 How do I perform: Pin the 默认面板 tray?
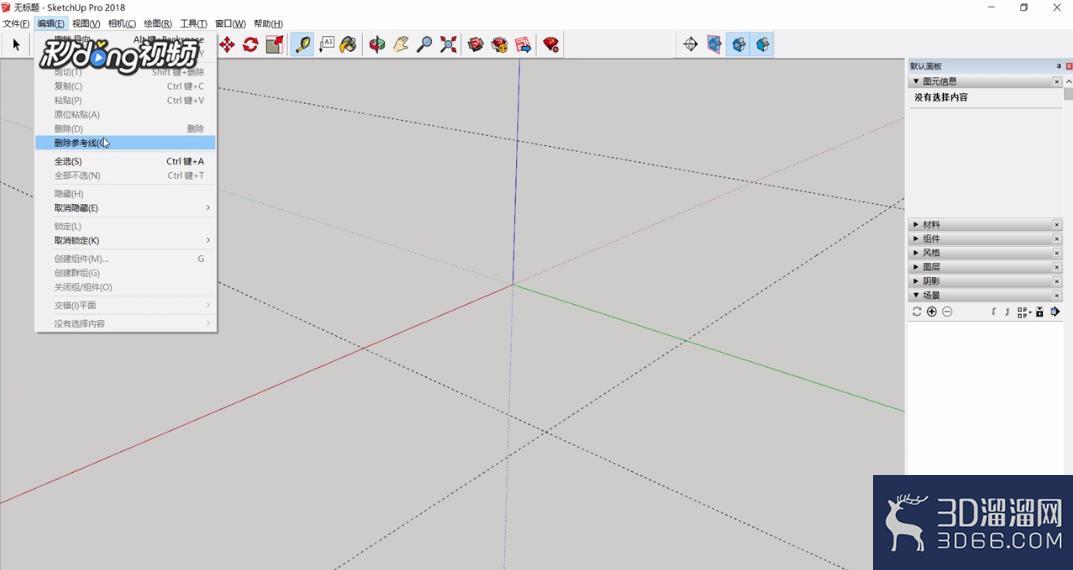1059,66
